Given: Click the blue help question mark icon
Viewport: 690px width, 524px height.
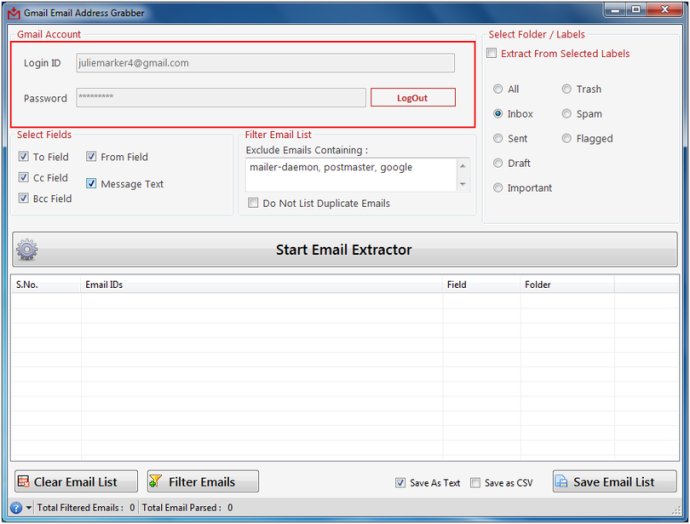Looking at the screenshot, I should [16, 508].
